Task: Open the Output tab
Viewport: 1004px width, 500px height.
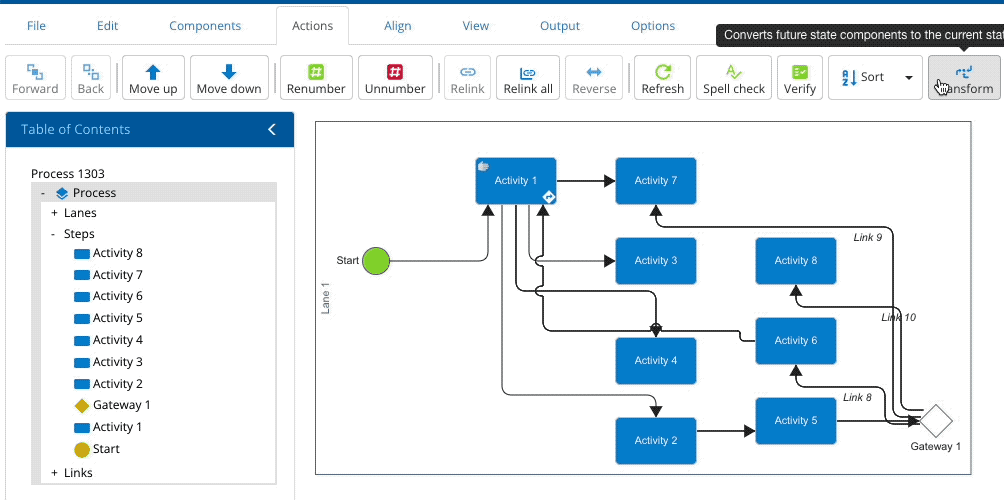Action: click(x=560, y=26)
